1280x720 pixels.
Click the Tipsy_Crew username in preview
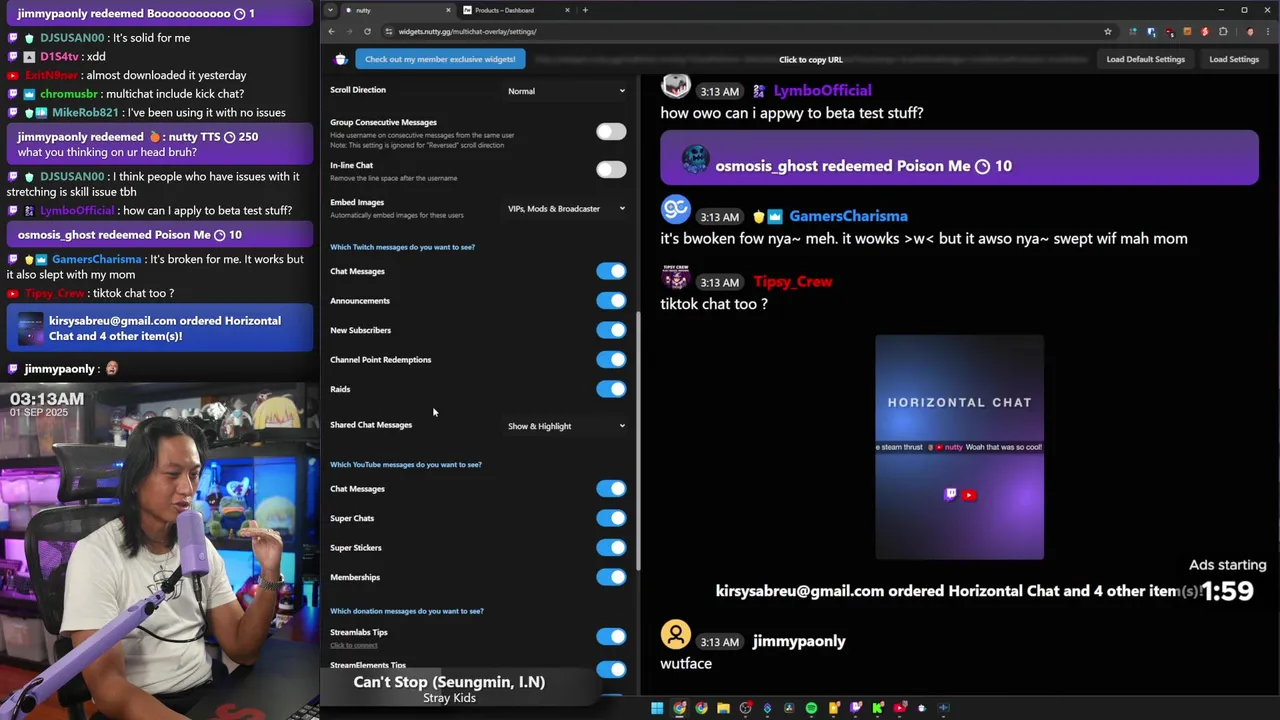tap(792, 282)
